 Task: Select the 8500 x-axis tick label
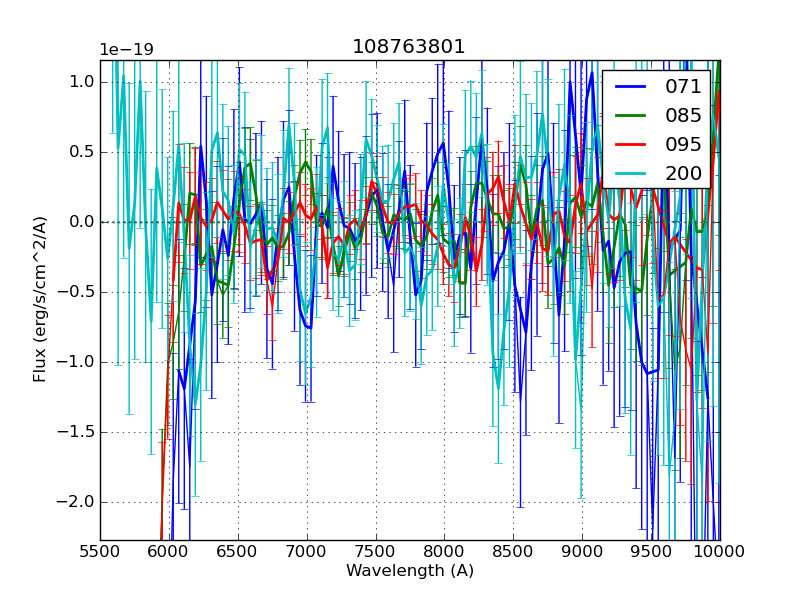pyautogui.click(x=513, y=551)
